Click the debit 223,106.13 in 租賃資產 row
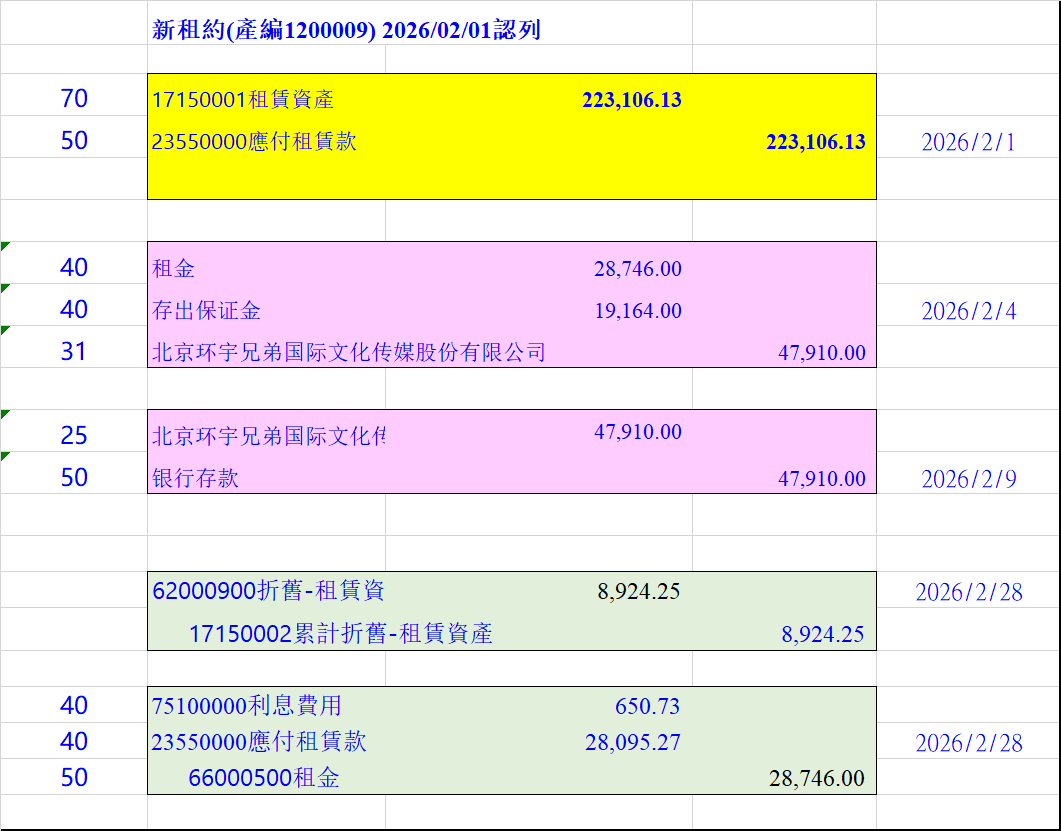The height and width of the screenshot is (831, 1061). point(631,100)
